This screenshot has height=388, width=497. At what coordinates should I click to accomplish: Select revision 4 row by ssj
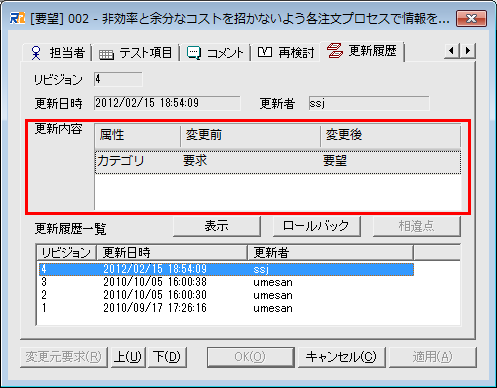click(226, 269)
